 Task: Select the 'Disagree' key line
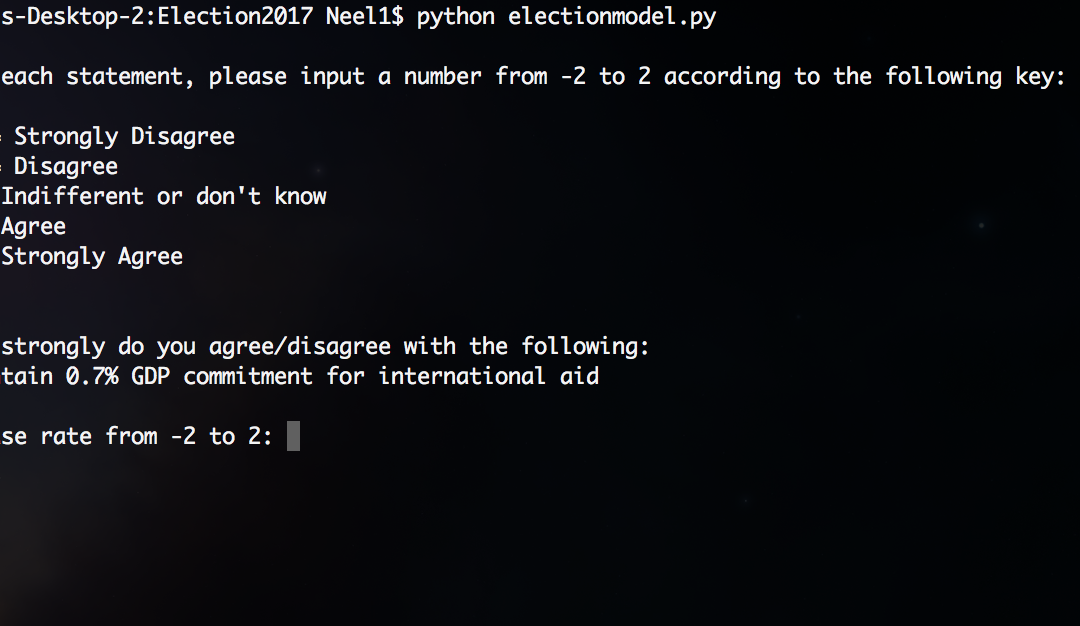[66, 166]
